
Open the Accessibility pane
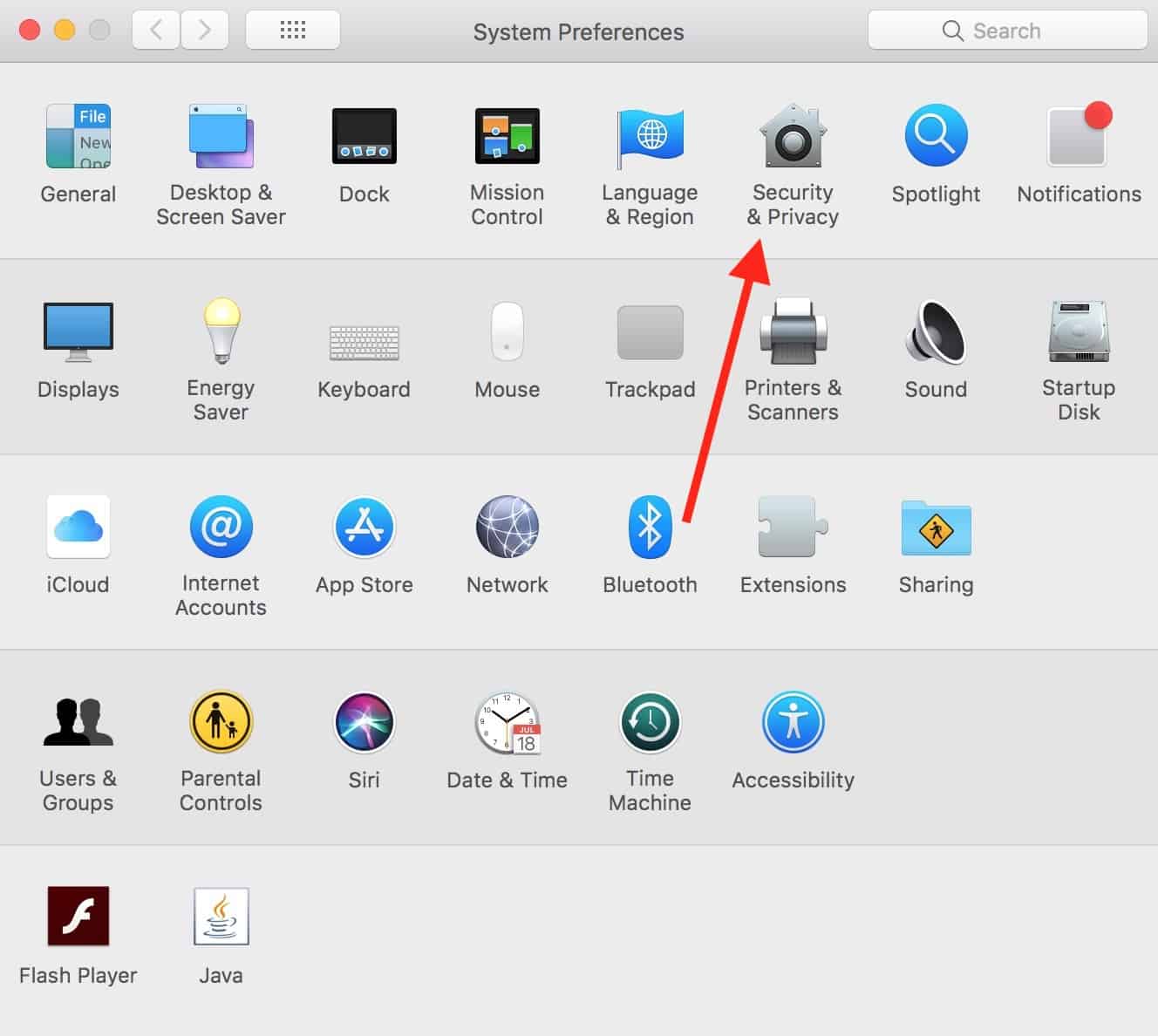point(793,723)
